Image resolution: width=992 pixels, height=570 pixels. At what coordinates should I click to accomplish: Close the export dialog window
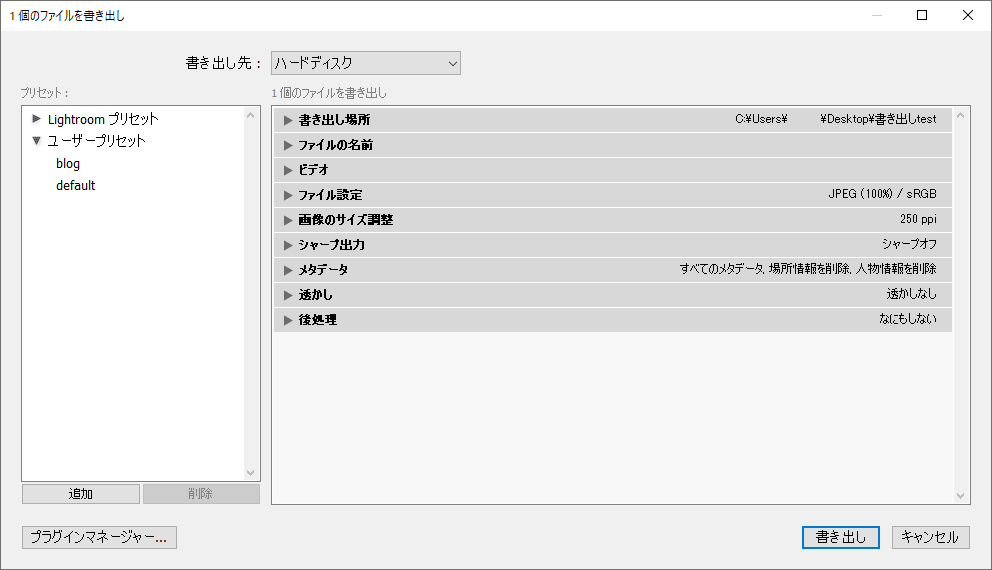point(967,15)
